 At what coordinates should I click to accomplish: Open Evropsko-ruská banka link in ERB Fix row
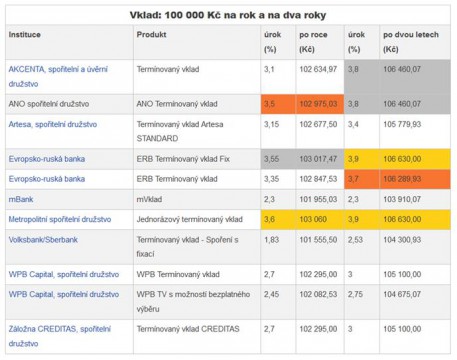pos(47,159)
